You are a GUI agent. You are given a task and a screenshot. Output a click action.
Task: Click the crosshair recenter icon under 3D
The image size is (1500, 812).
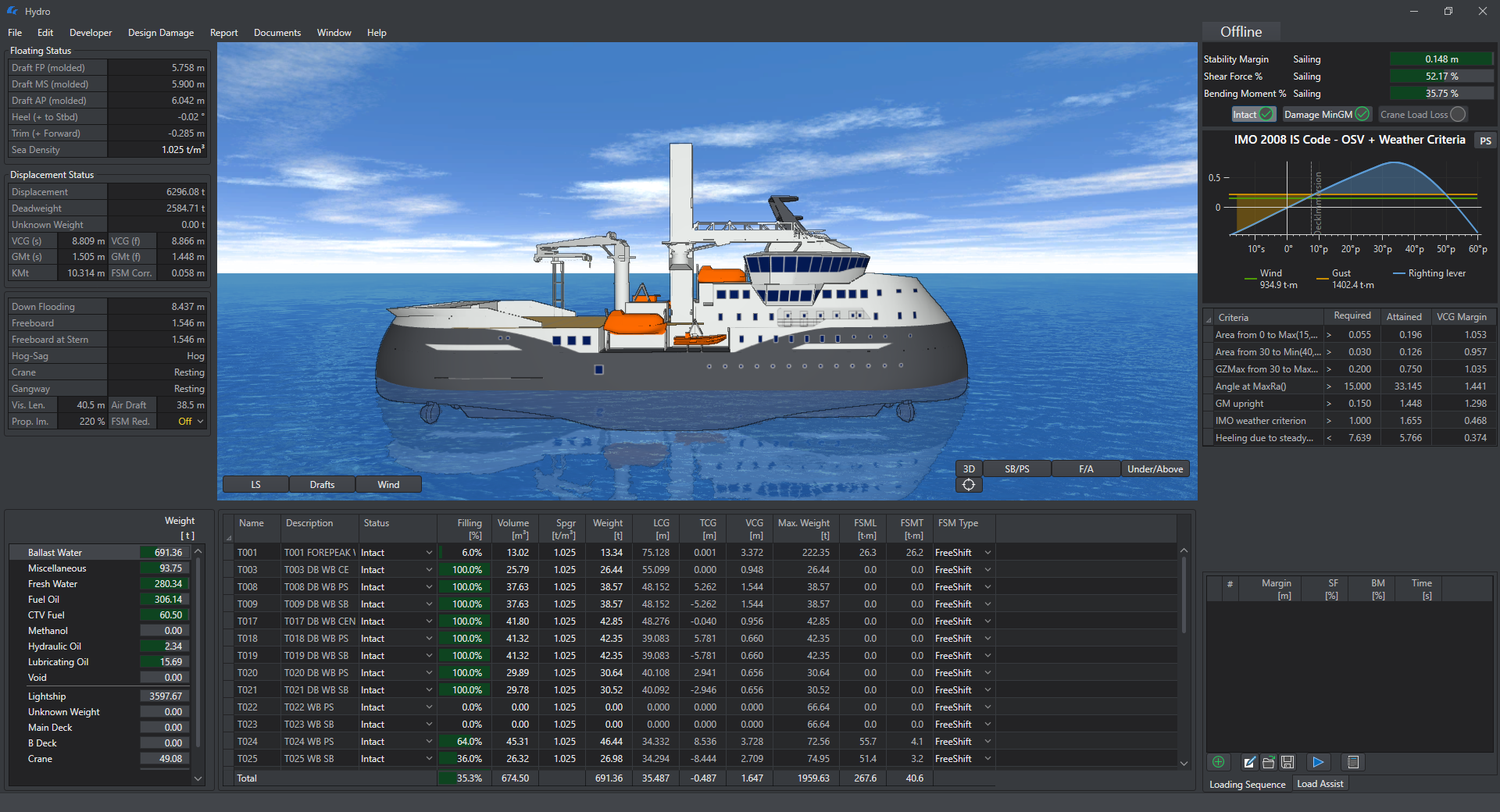(969, 484)
